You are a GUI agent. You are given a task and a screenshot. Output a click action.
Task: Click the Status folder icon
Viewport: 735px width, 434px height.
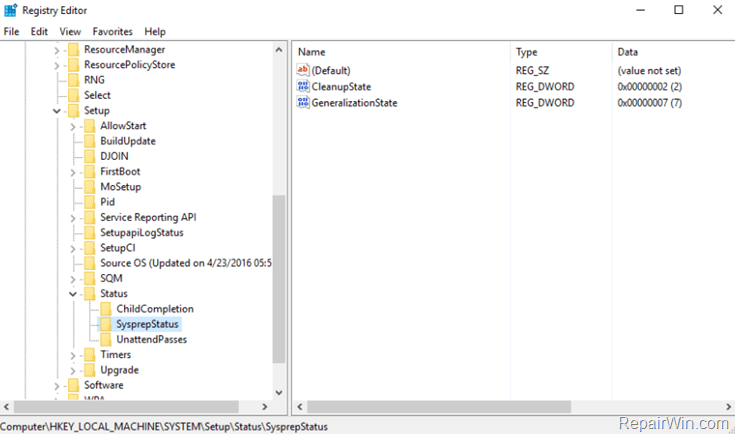[x=90, y=293]
